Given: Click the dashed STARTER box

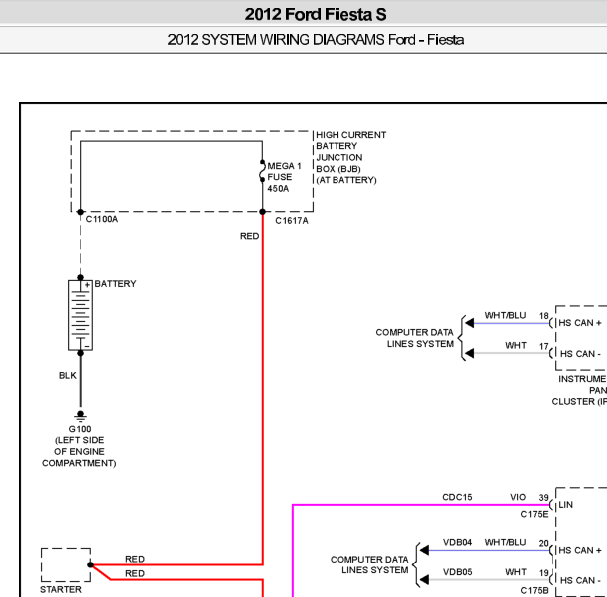Looking at the screenshot, I should tap(66, 565).
